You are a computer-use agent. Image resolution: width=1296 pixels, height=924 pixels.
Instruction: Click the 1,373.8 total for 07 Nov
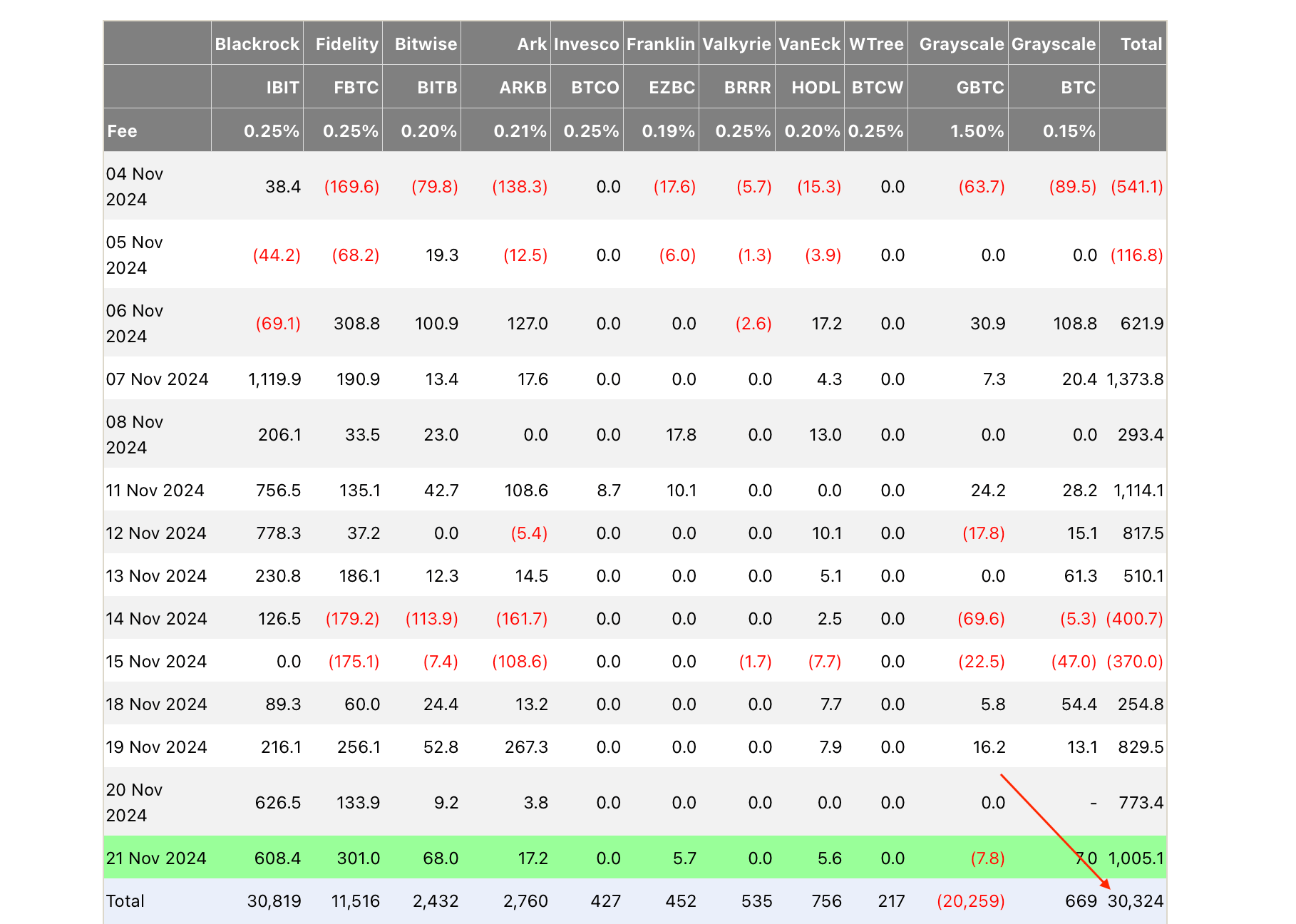(1135, 379)
